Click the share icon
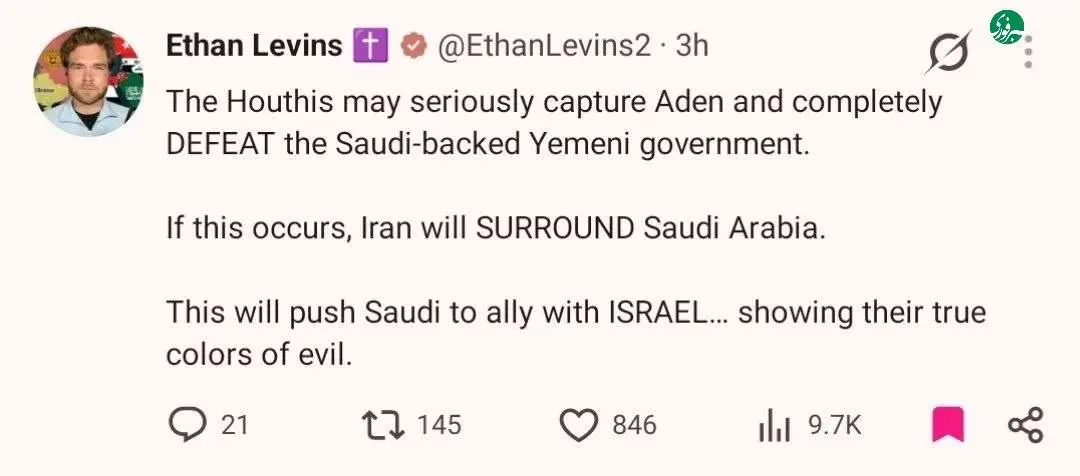The width and height of the screenshot is (1080, 476). (1026, 425)
